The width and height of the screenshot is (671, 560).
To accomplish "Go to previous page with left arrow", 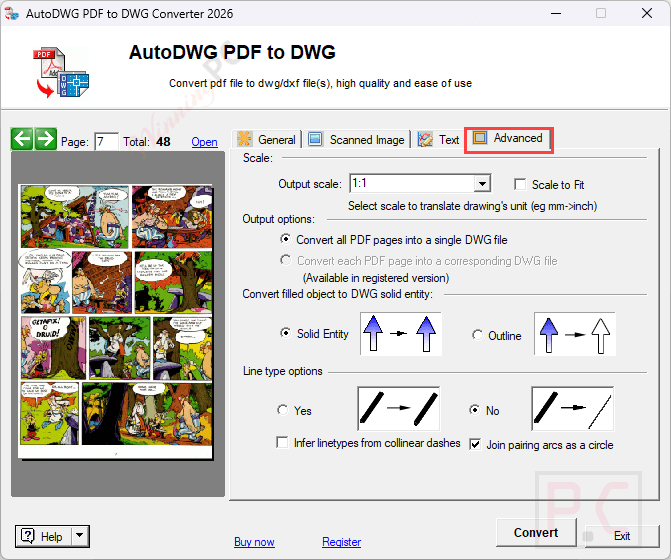I will 22,139.
